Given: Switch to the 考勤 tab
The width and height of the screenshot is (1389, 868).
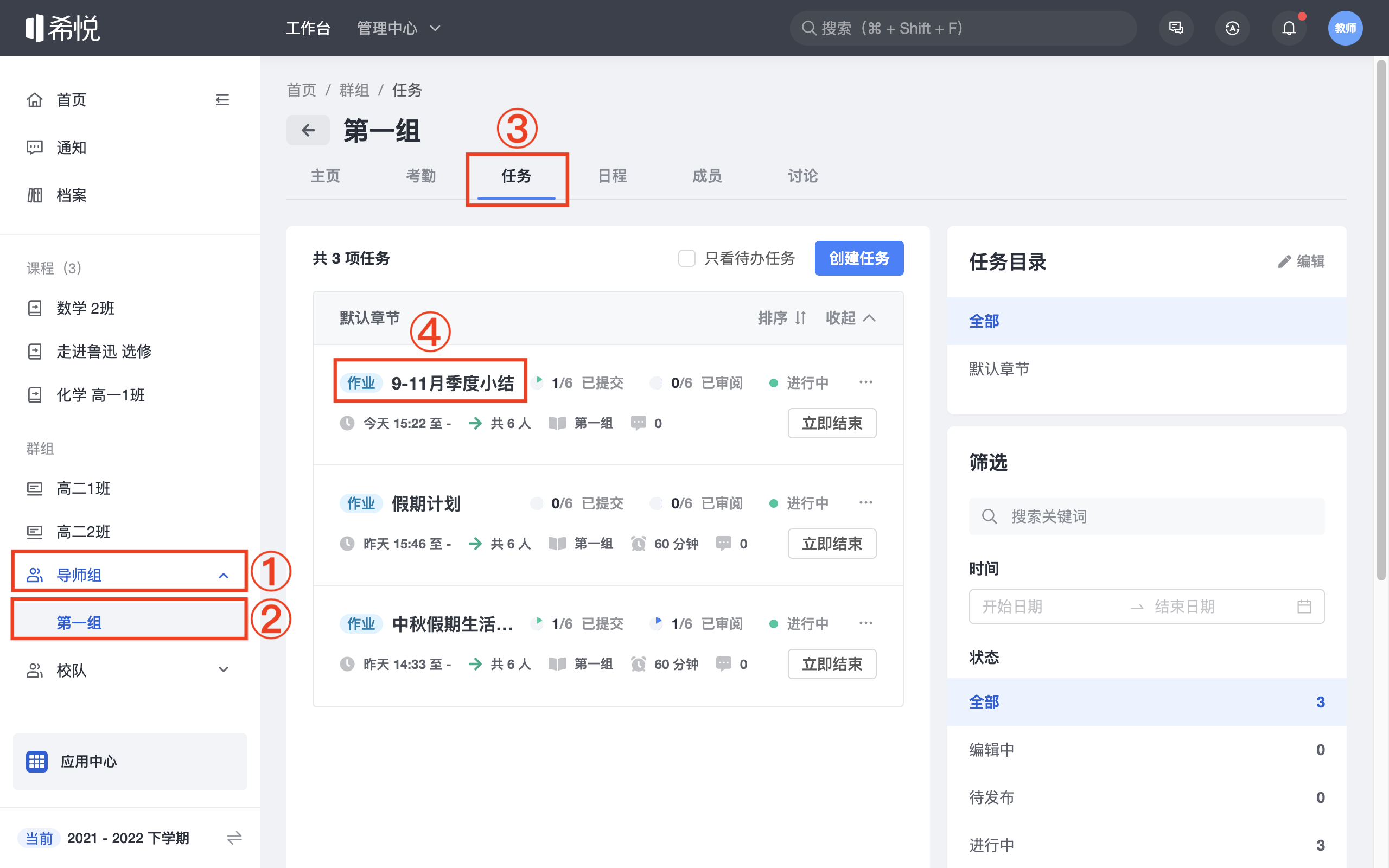Looking at the screenshot, I should tap(420, 176).
